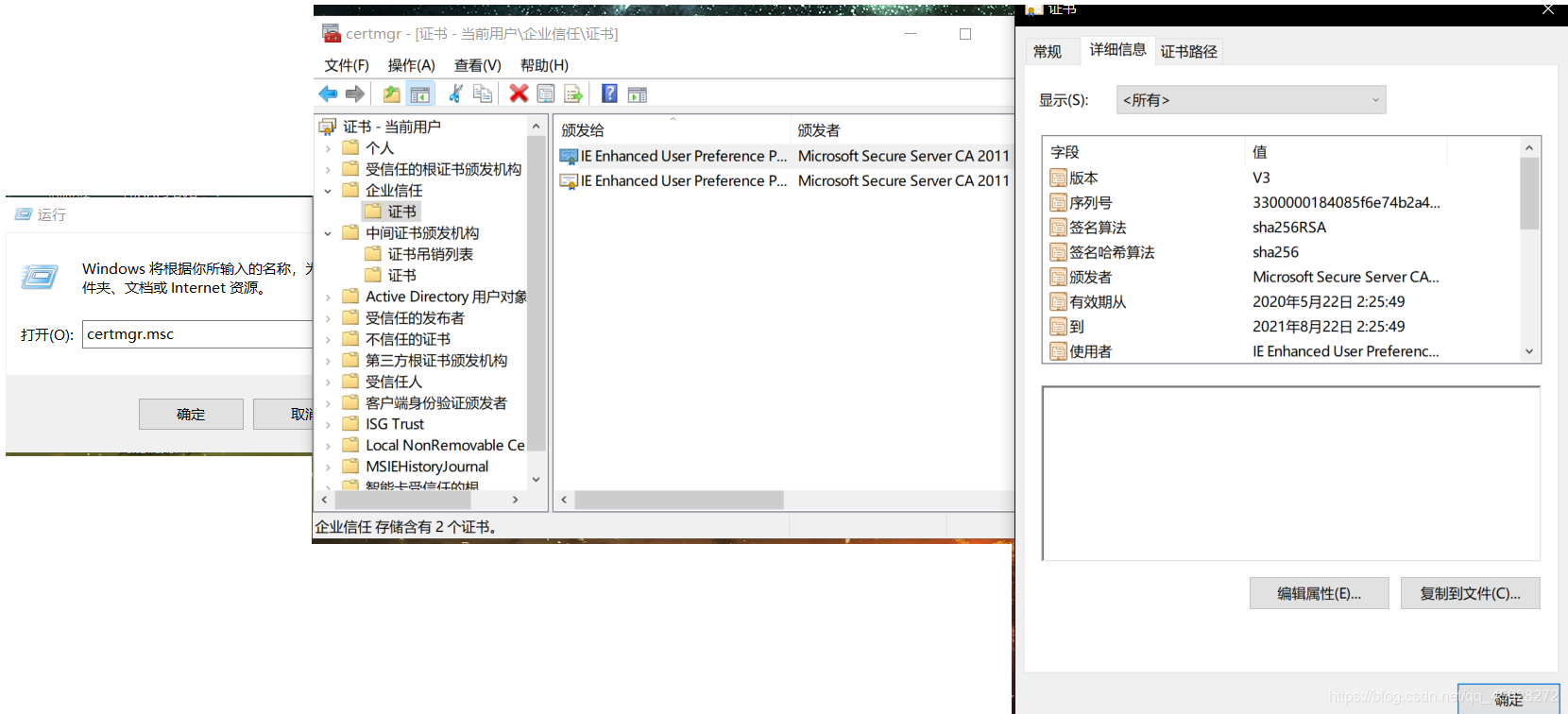
Task: Click the Up one level folder icon
Action: coord(391,93)
